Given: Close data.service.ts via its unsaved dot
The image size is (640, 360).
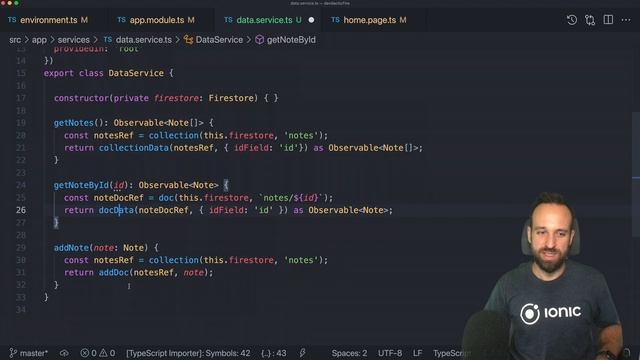Looking at the screenshot, I should click(311, 20).
